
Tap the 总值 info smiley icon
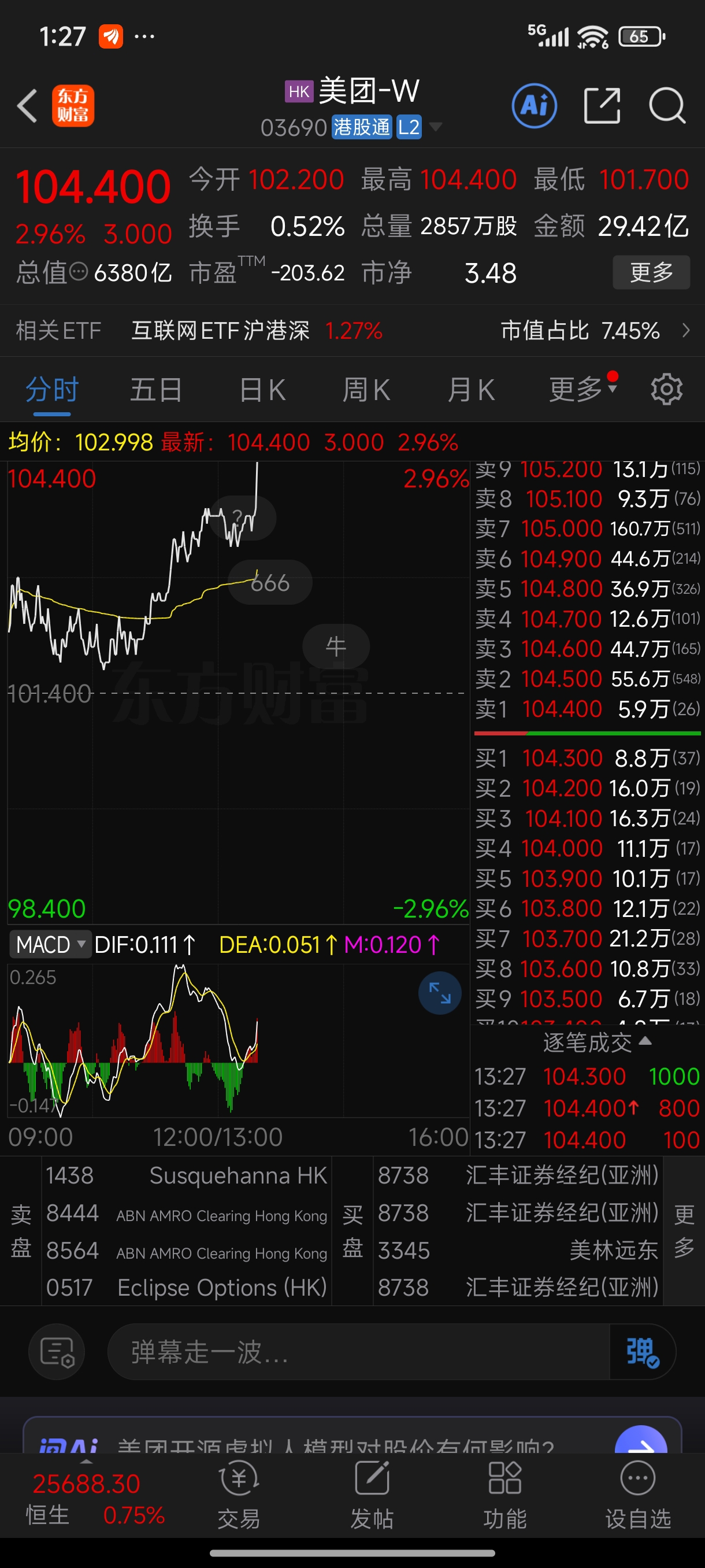click(79, 272)
